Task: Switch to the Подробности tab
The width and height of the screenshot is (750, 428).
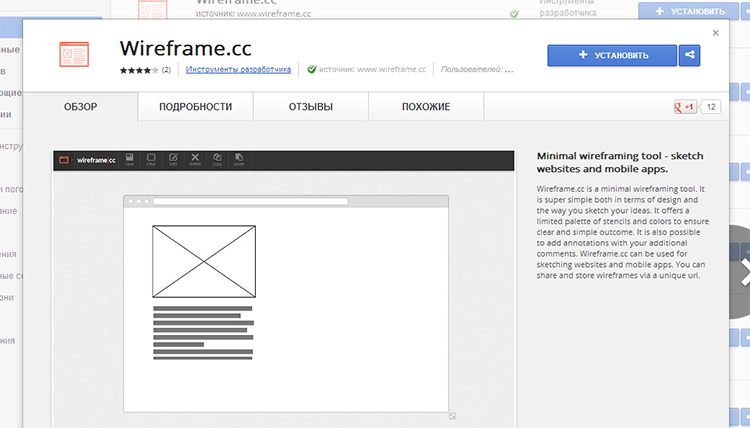Action: point(196,107)
